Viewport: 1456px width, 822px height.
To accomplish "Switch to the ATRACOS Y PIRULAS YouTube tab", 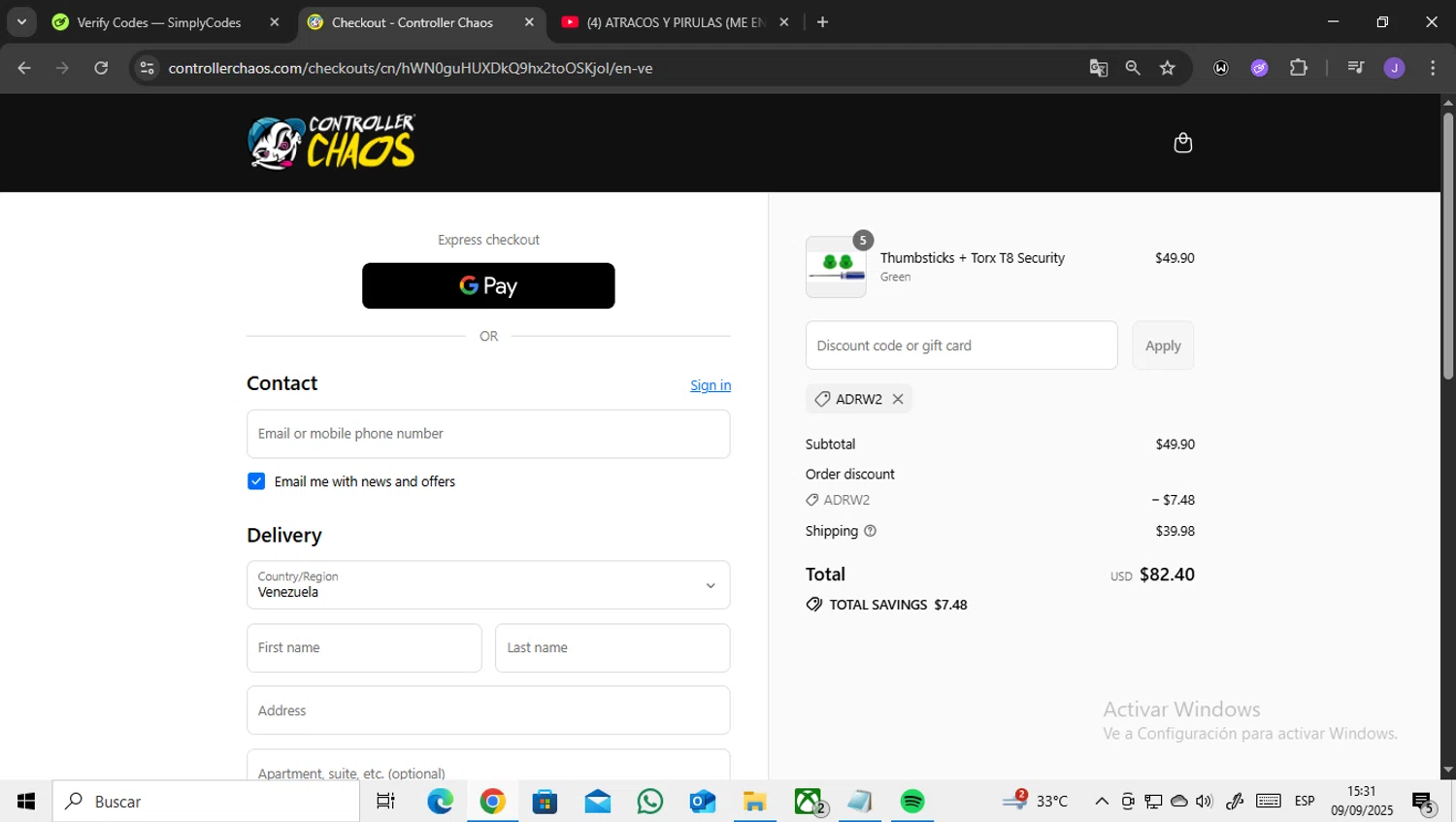I will click(676, 21).
